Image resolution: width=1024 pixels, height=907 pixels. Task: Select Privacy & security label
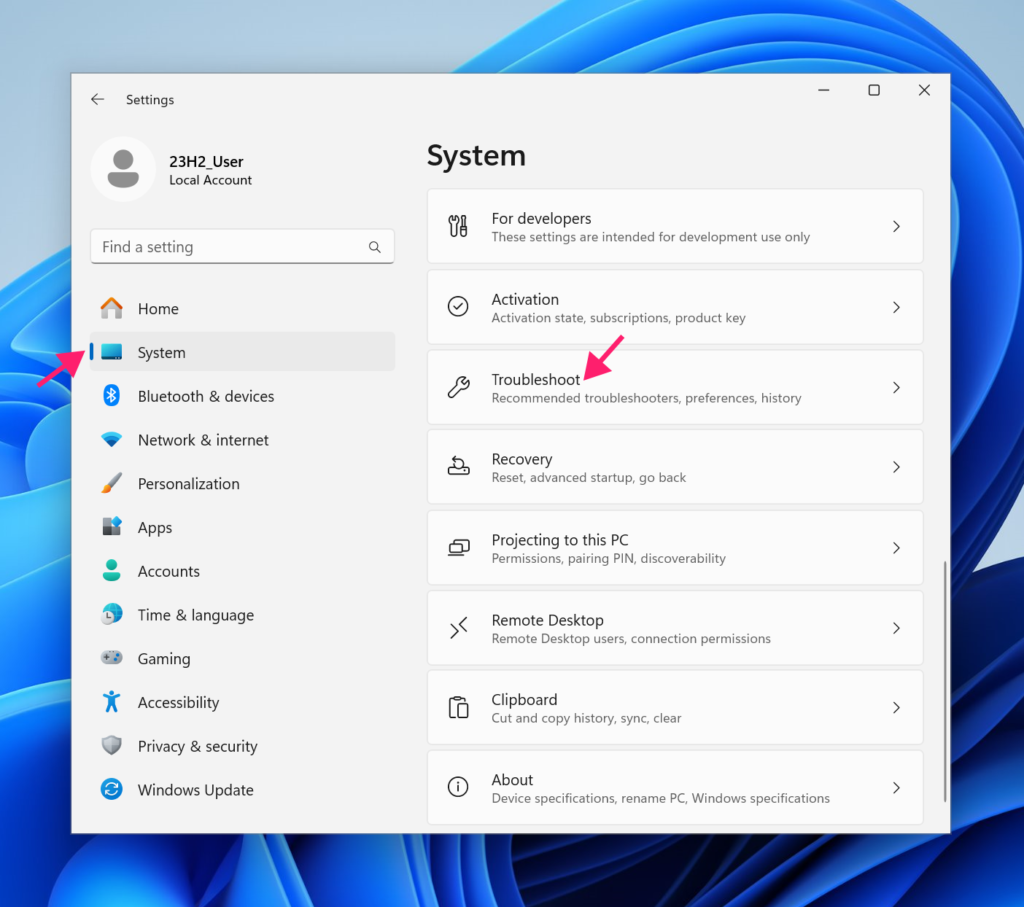click(197, 746)
